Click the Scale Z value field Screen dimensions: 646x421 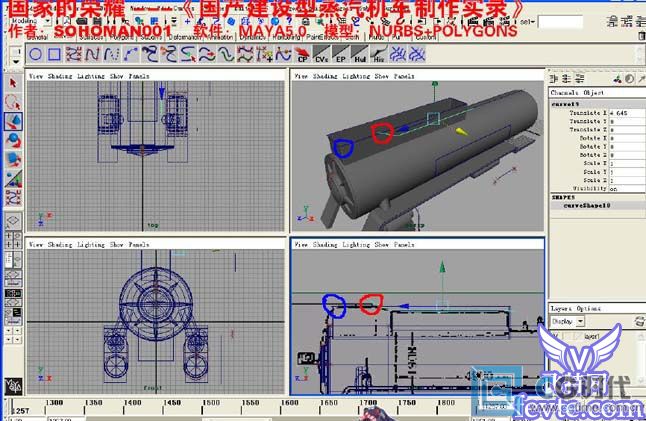point(627,180)
